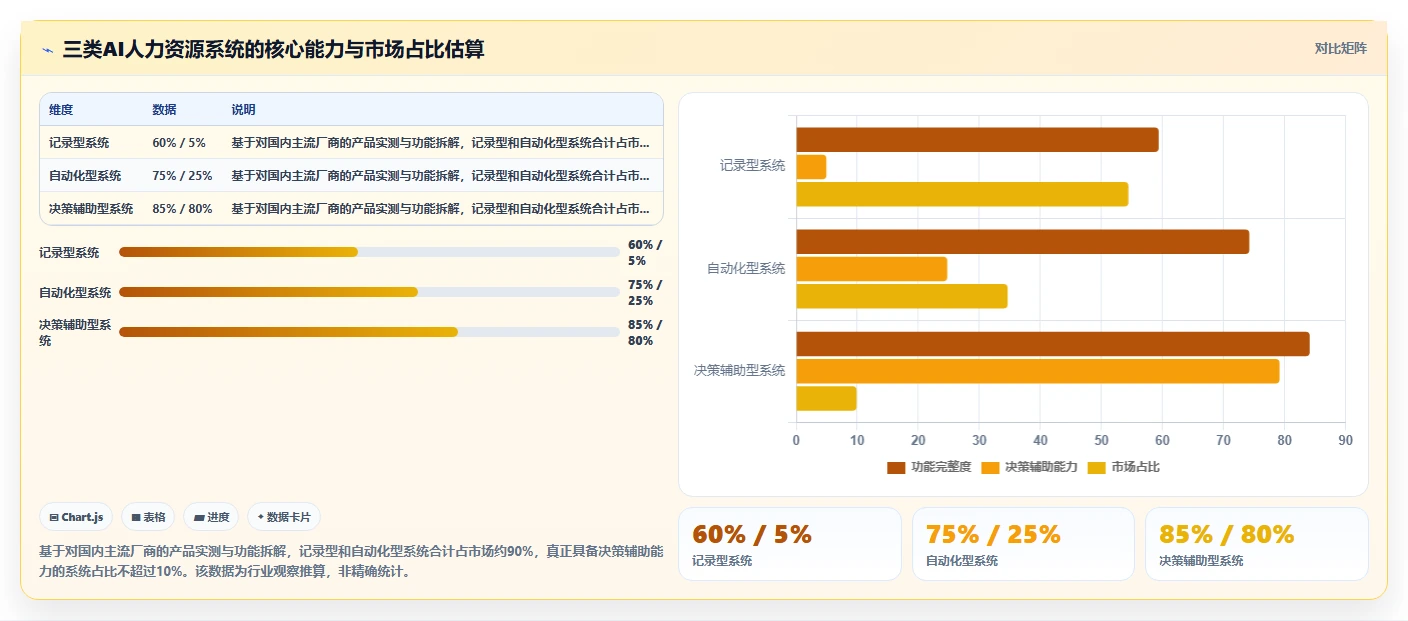Image resolution: width=1408 pixels, height=621 pixels.
Task: Select the Chart.js tag chip
Action: [77, 517]
